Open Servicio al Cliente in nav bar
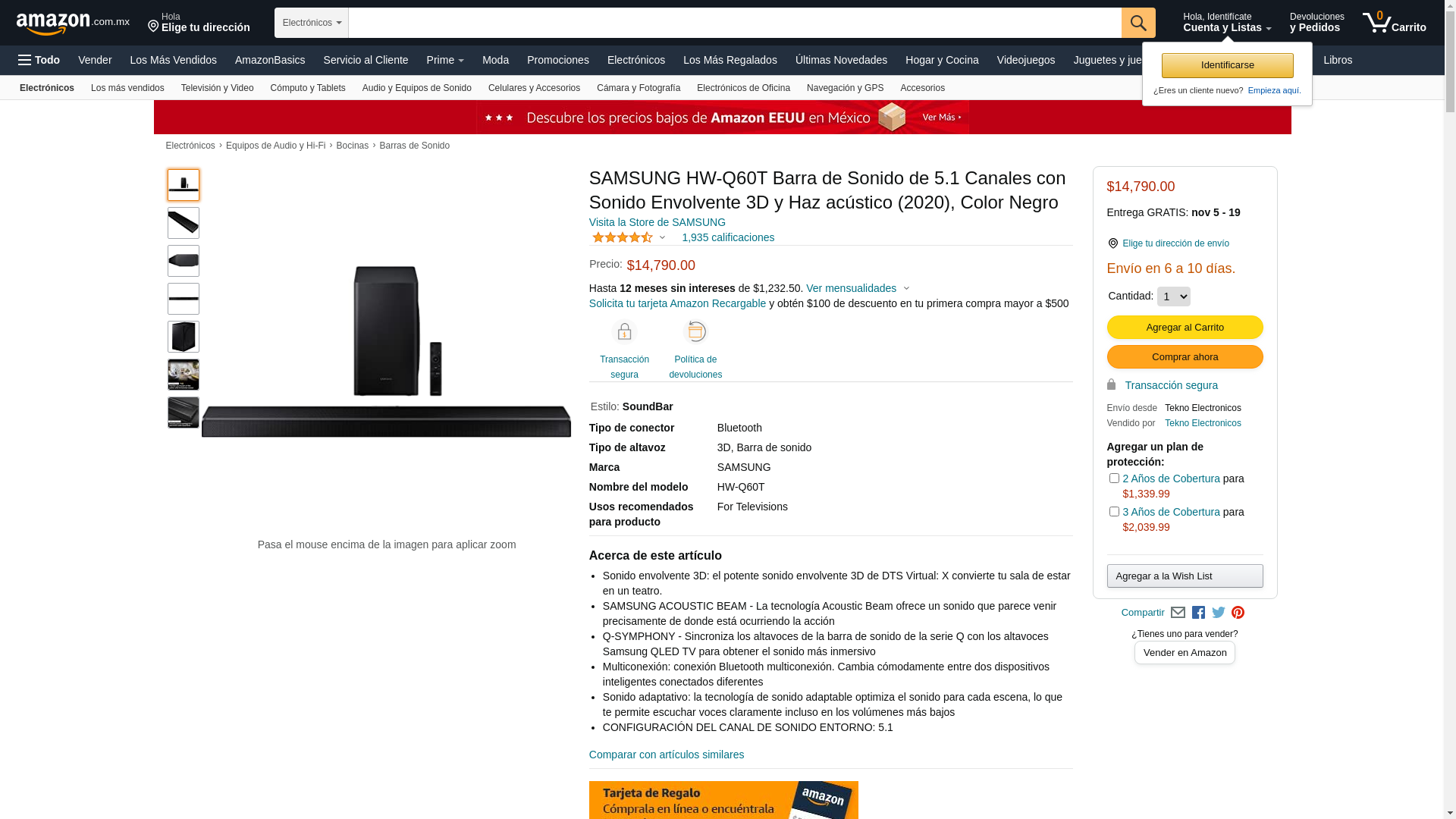1456x819 pixels. [366, 60]
